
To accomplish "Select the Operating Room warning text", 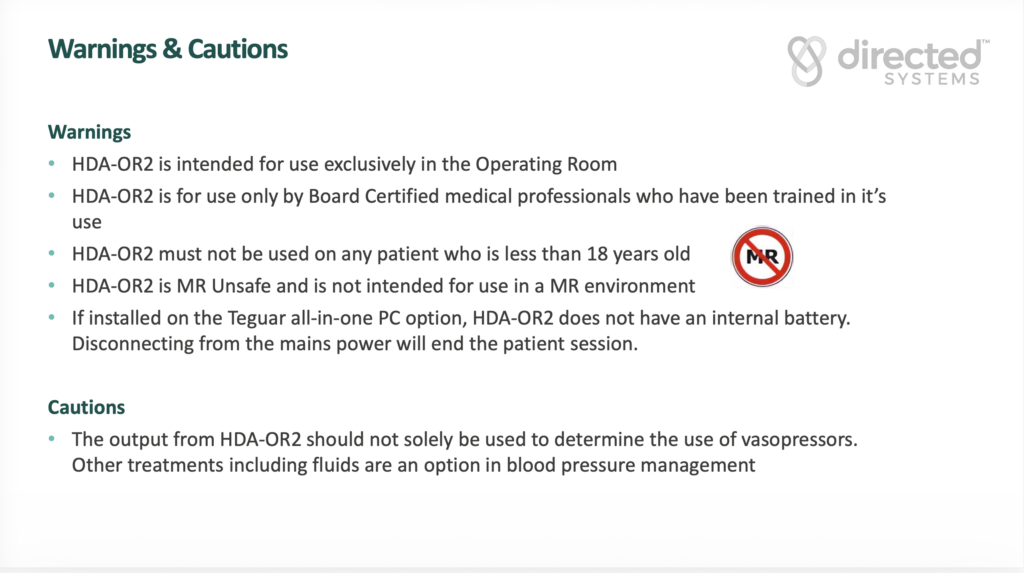I will [x=344, y=164].
